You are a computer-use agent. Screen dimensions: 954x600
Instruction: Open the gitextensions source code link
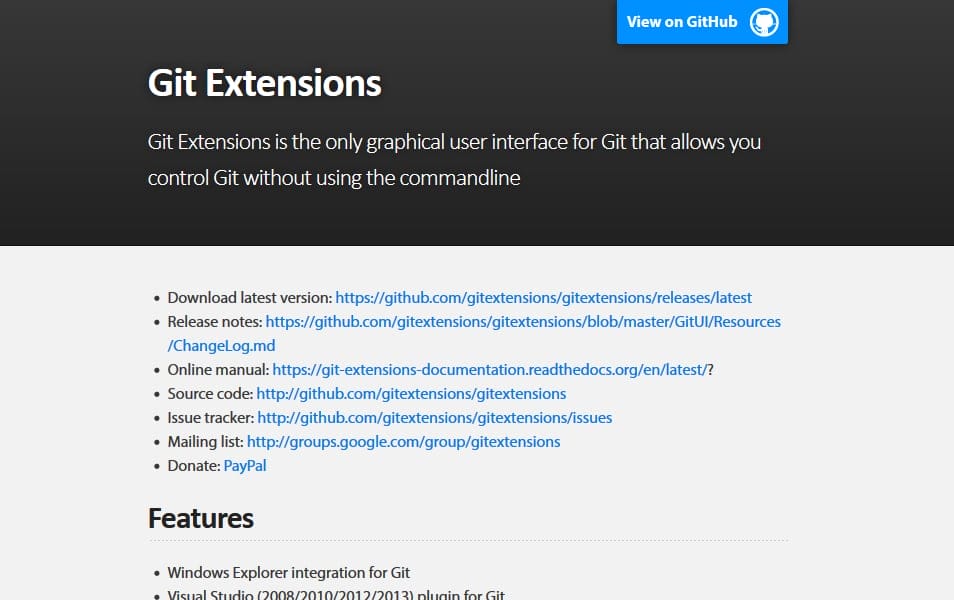[411, 394]
